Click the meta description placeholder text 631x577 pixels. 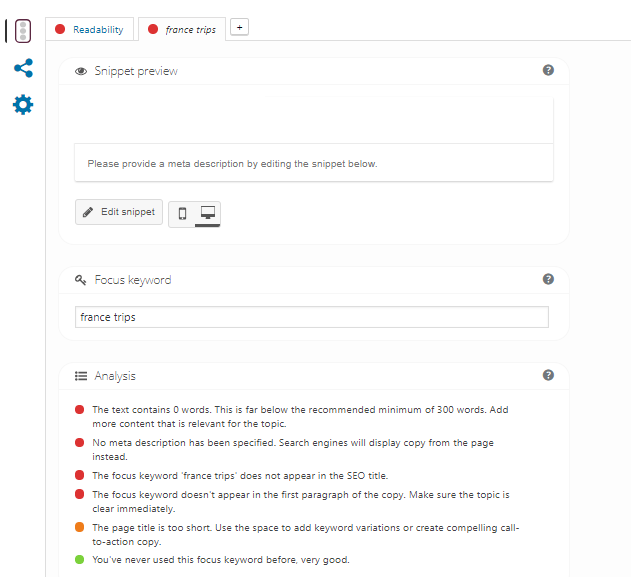pos(232,163)
